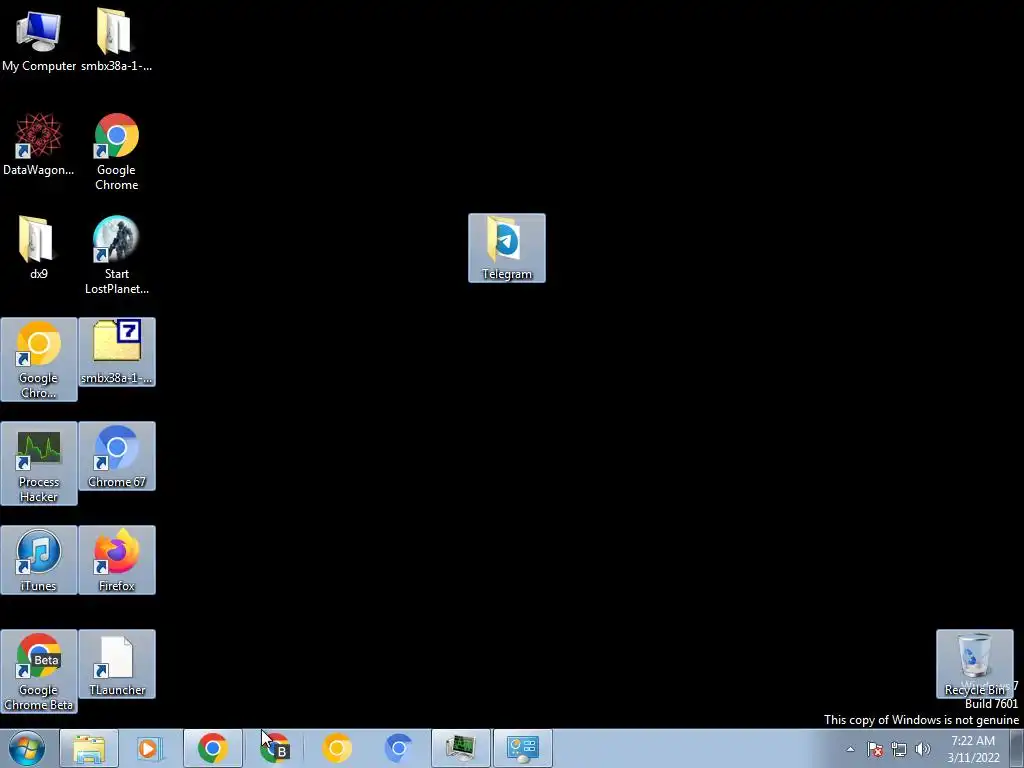Open yellow Chrome Canary taskbar icon
This screenshot has height=768, width=1024.
(x=337, y=748)
